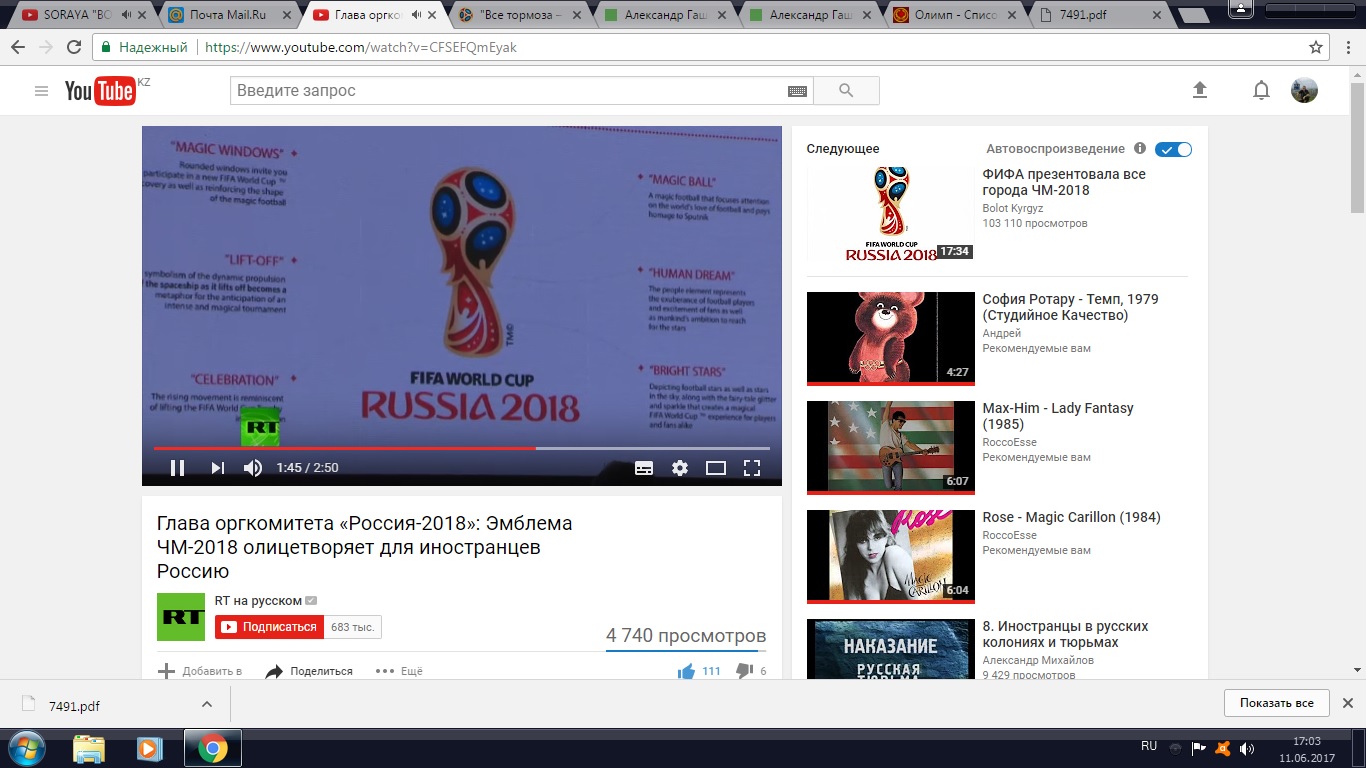Dislike the video with thumbs down
The image size is (1366, 768).
pos(744,671)
